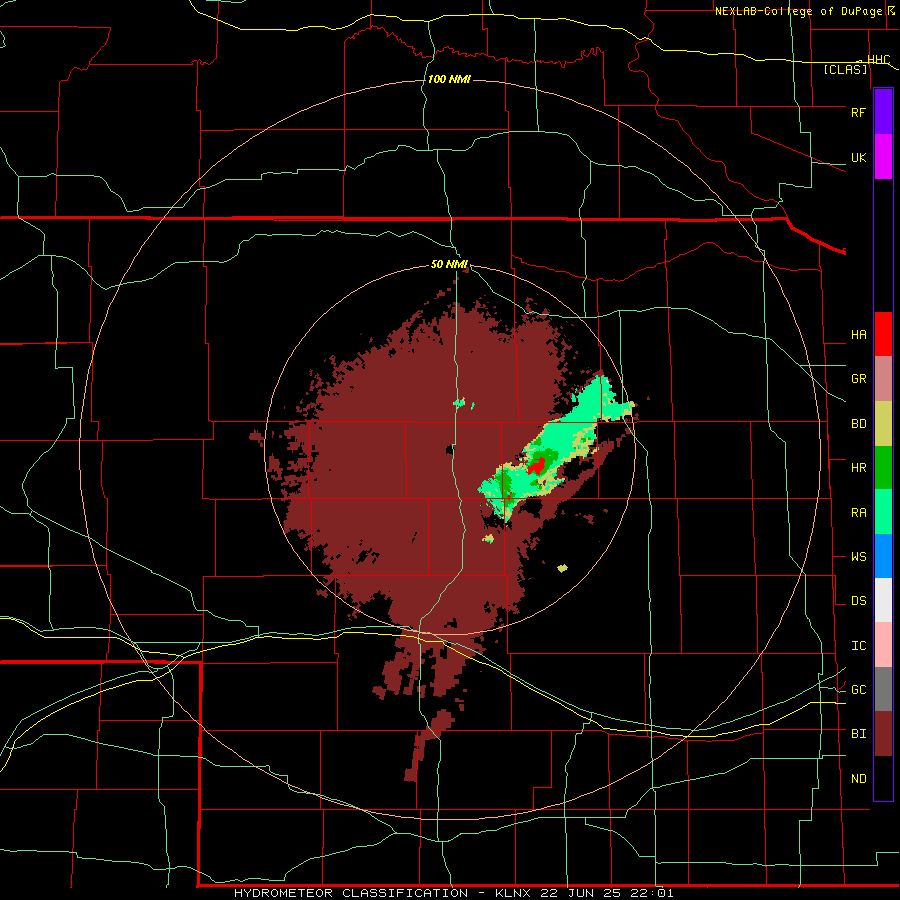Click the [CLAS] units label
900x900 pixels.
pos(845,70)
